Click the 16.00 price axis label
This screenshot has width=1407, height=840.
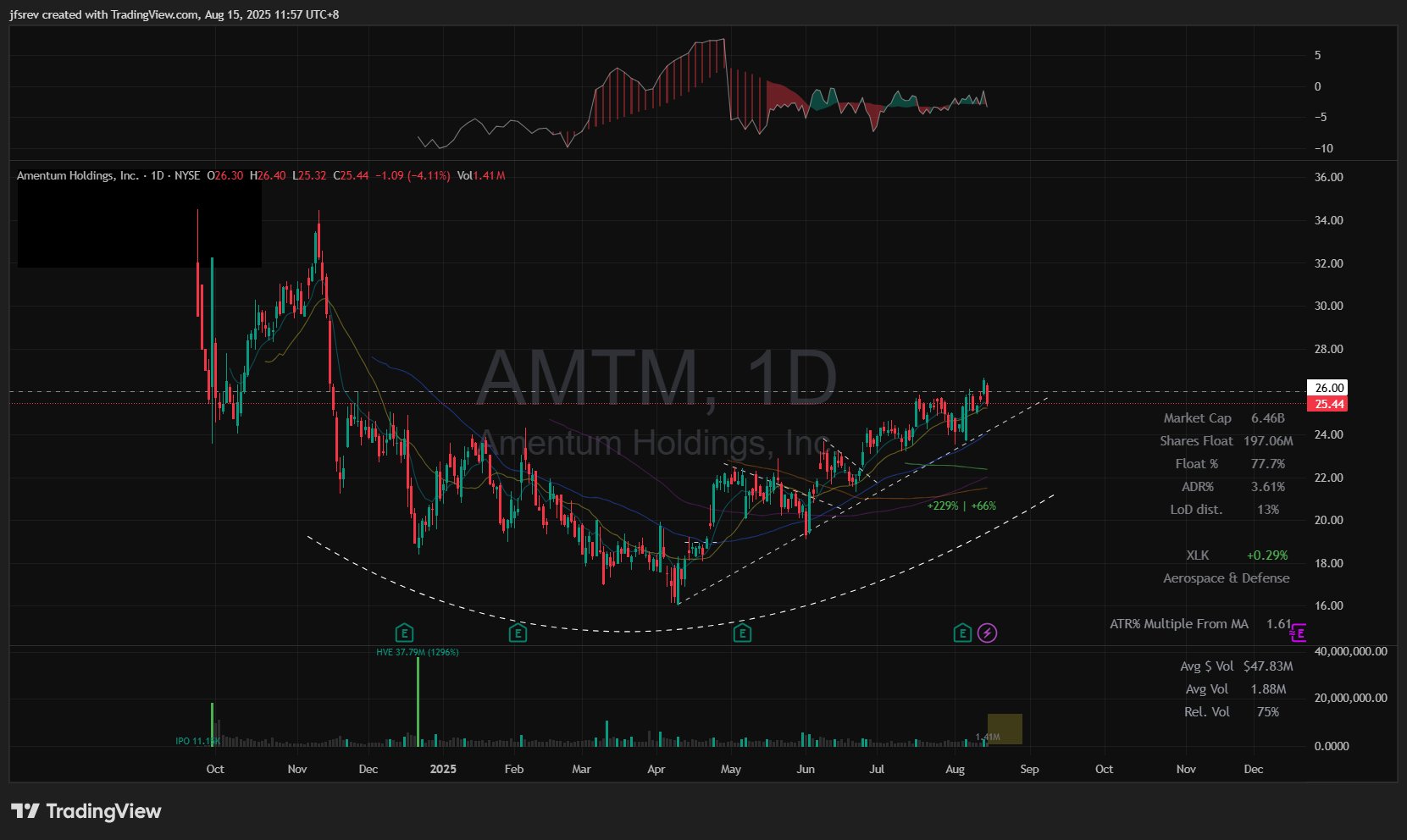(x=1328, y=605)
